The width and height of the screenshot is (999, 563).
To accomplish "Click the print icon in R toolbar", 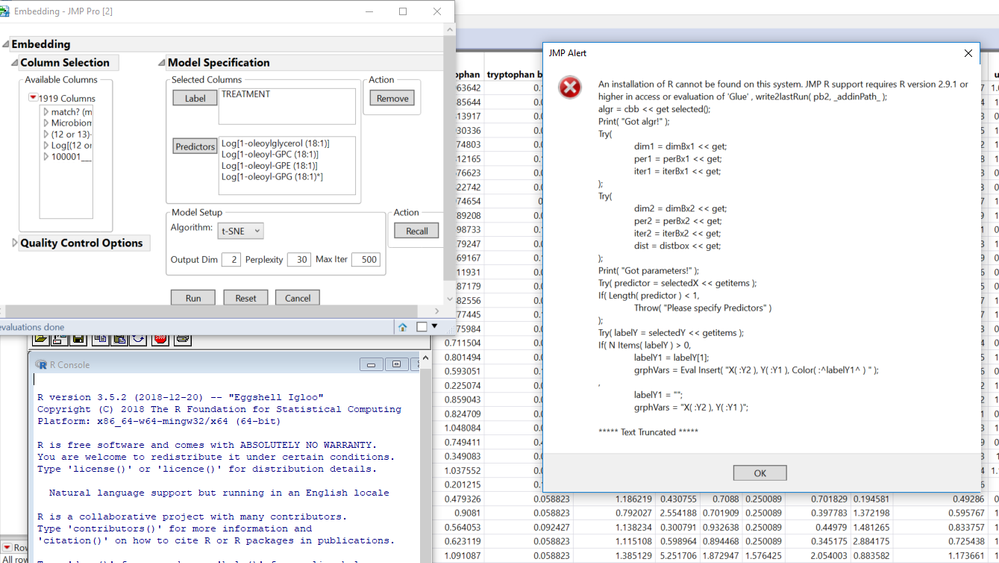I will (183, 339).
